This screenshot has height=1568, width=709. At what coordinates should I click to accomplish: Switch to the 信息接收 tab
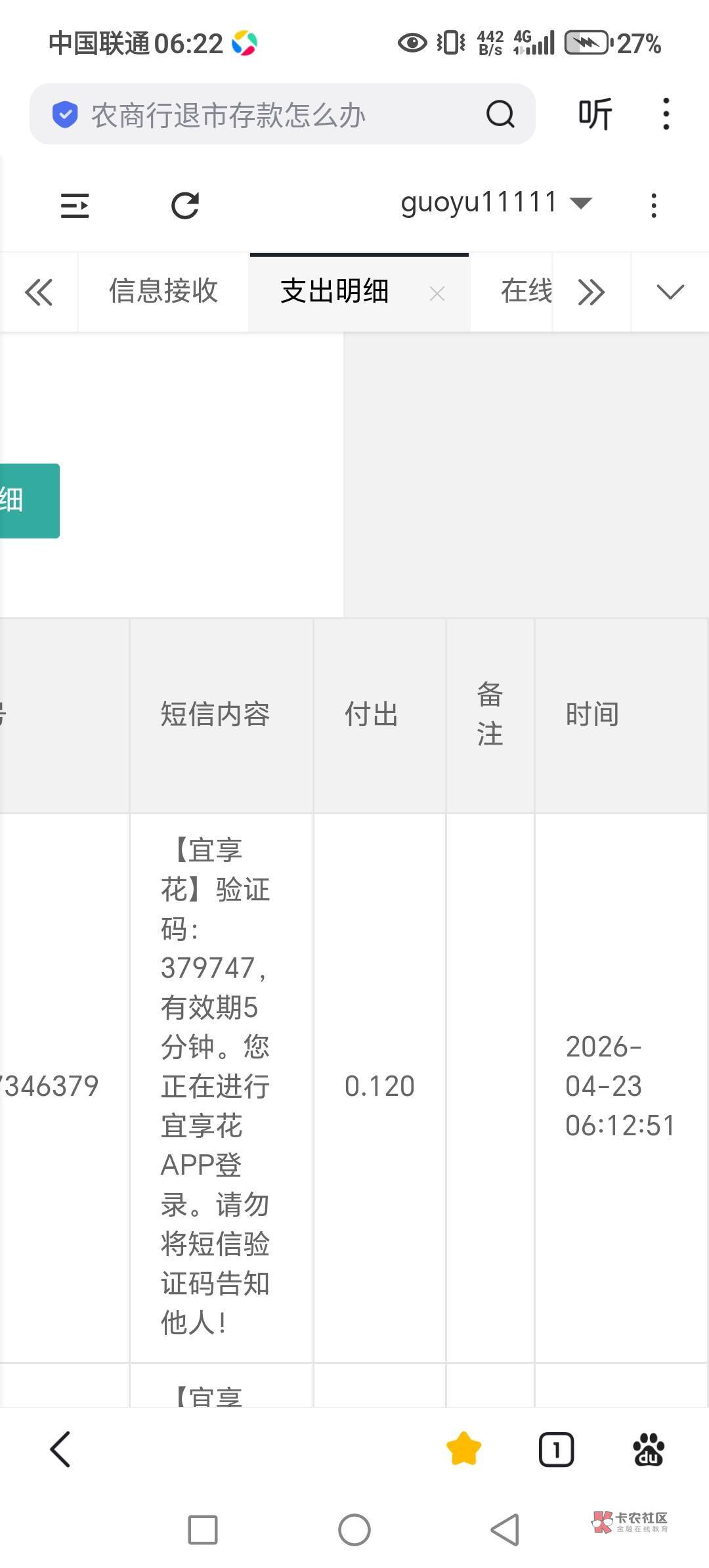163,292
